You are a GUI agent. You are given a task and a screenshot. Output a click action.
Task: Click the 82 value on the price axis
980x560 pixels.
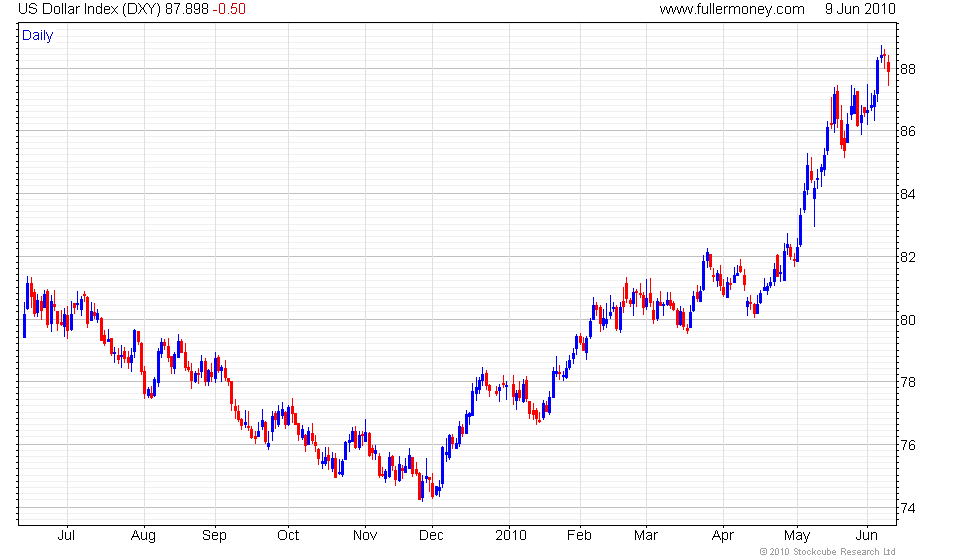coord(908,258)
